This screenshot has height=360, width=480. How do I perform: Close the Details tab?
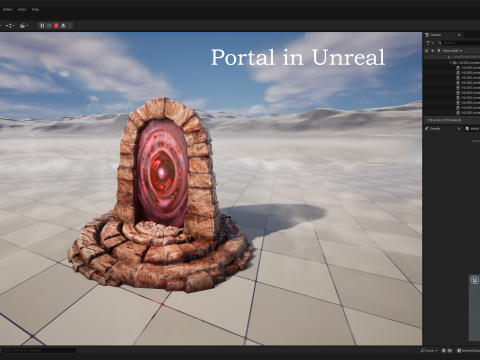pos(459,128)
